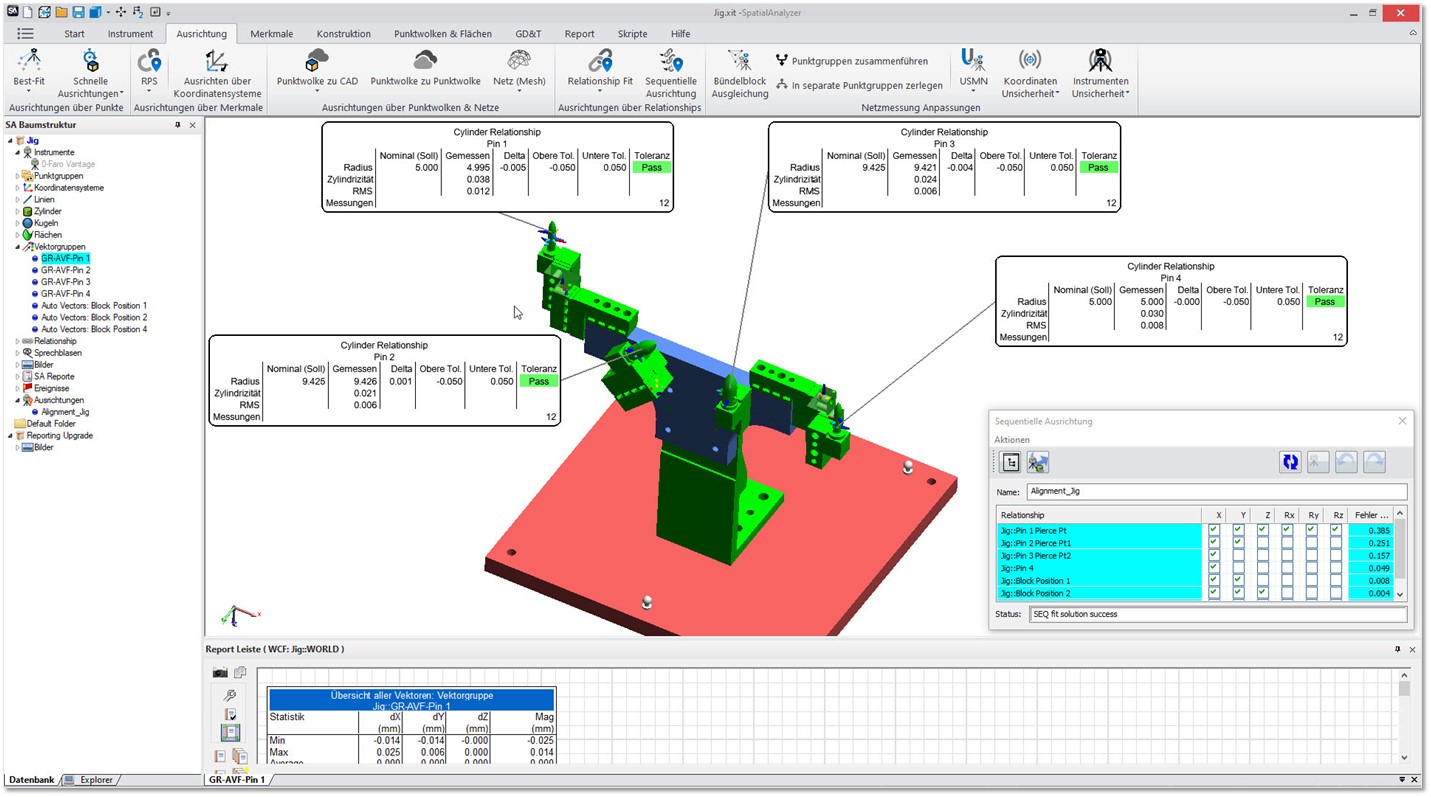Uncheck X for Jig::Pin 4 relationship
Image resolution: width=1431 pixels, height=797 pixels.
(1213, 568)
